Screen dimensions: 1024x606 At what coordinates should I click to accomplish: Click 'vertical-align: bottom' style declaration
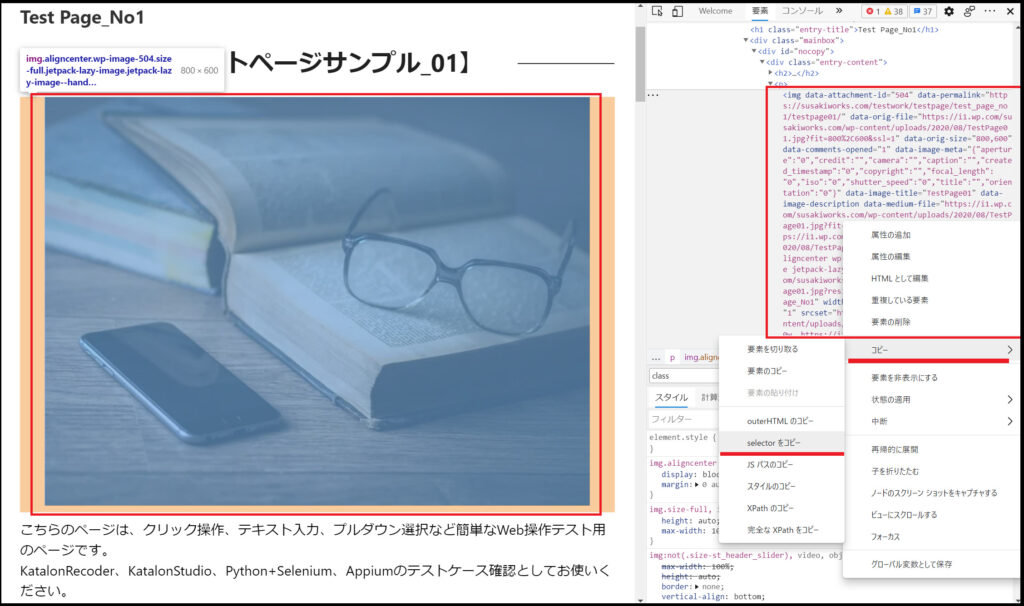(x=713, y=596)
